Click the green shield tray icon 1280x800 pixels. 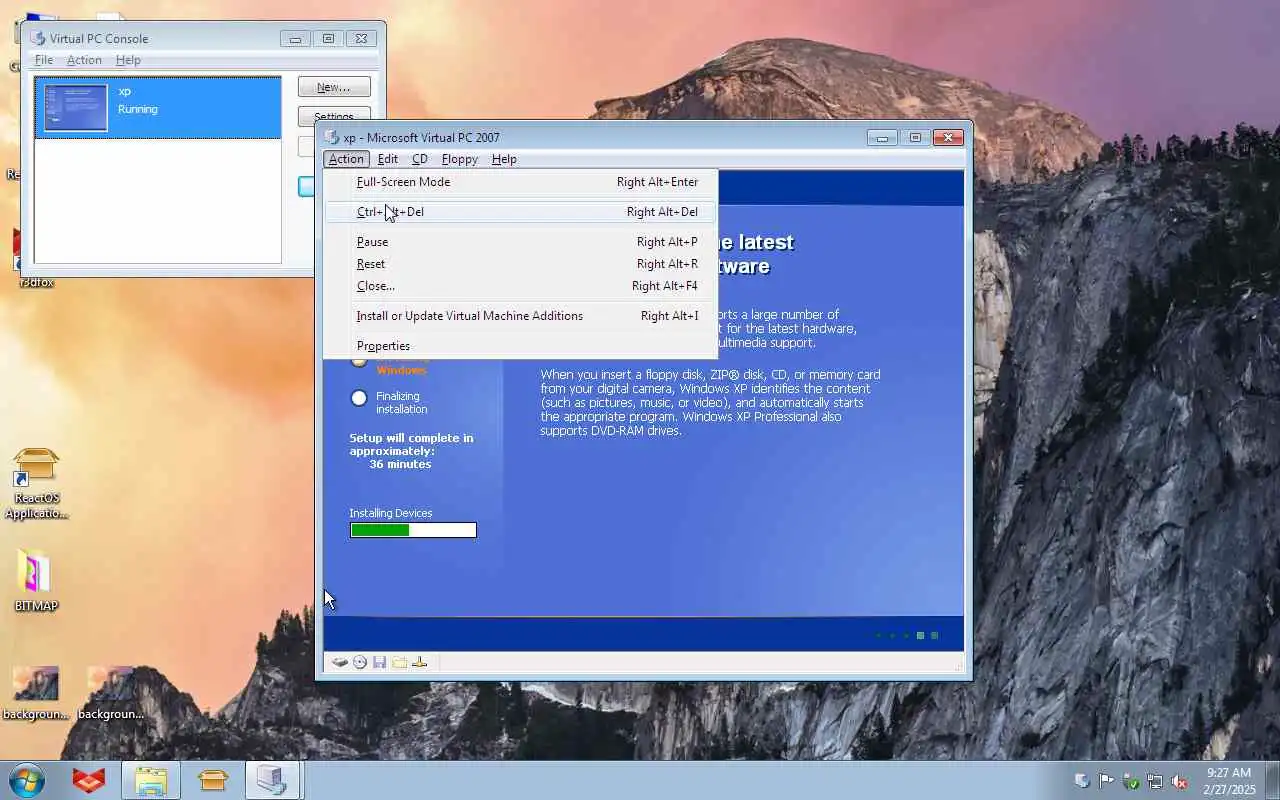click(1130, 781)
